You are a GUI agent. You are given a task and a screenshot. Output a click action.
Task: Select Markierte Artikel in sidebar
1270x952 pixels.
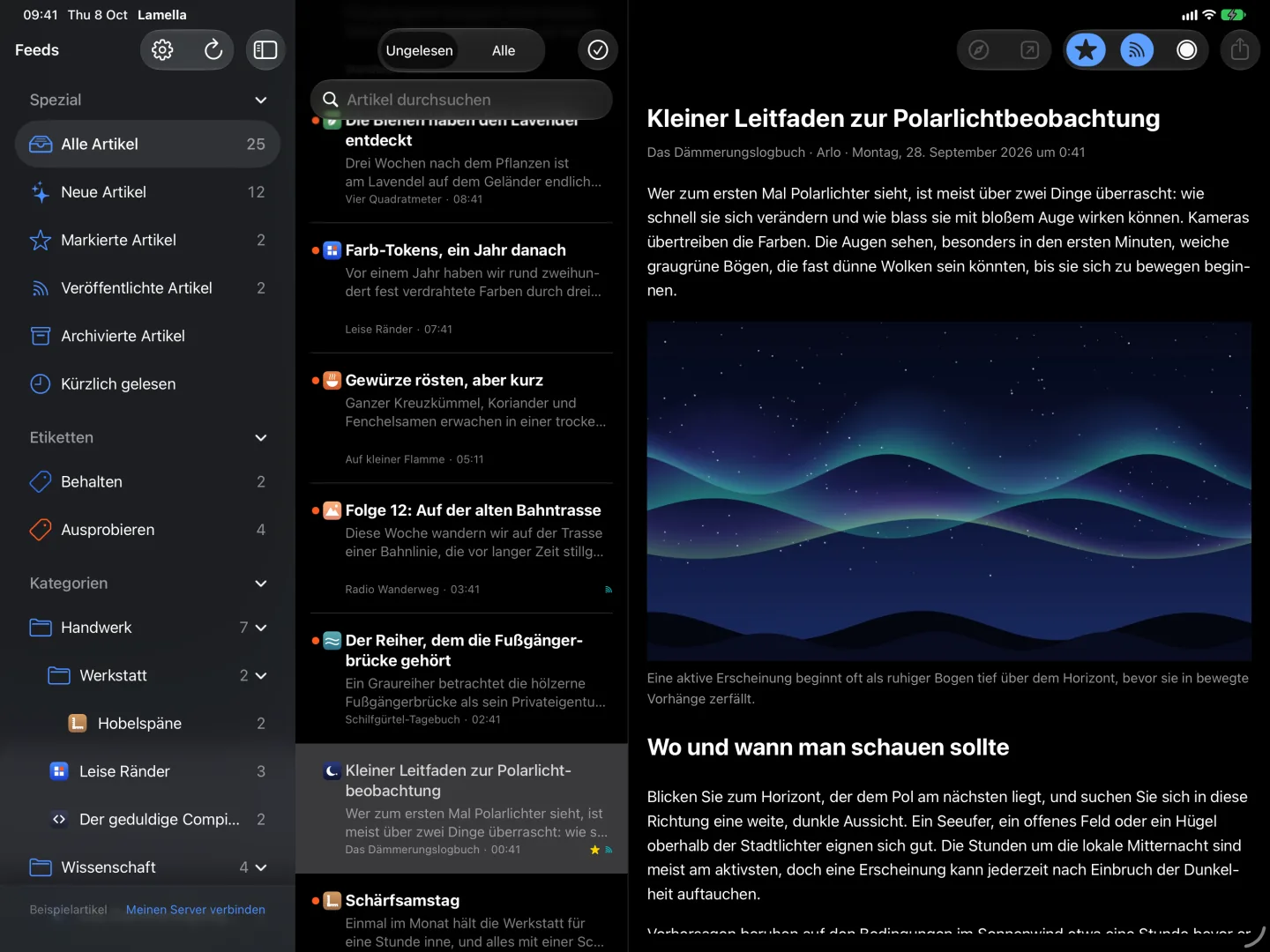click(x=147, y=241)
